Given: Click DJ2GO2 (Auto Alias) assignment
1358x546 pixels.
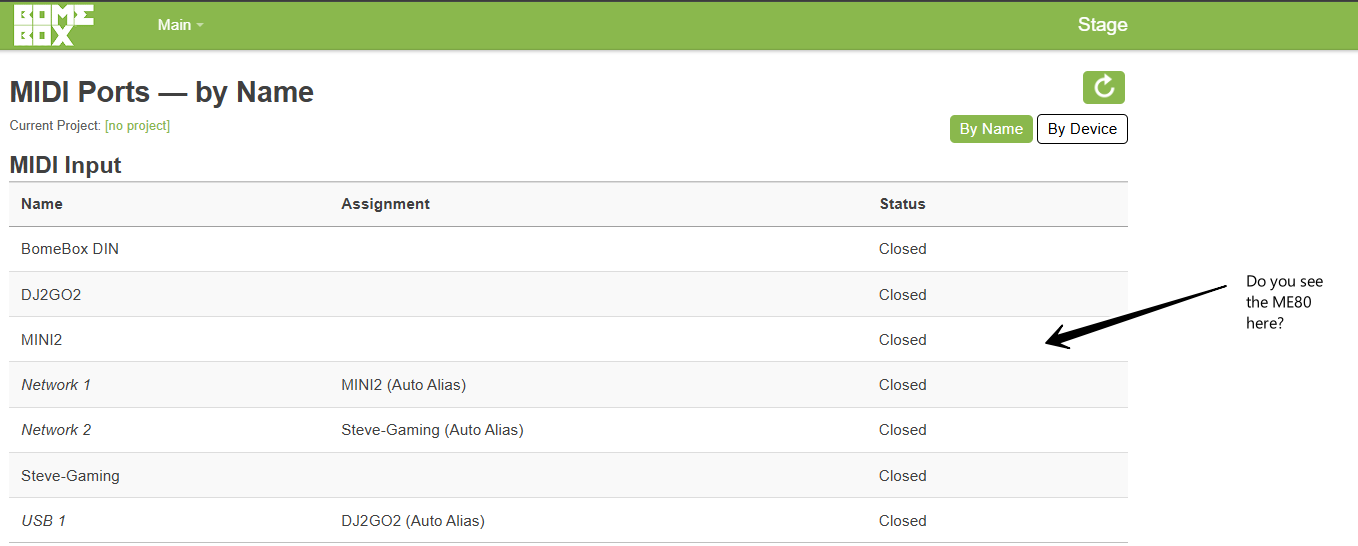Looking at the screenshot, I should [x=413, y=521].
